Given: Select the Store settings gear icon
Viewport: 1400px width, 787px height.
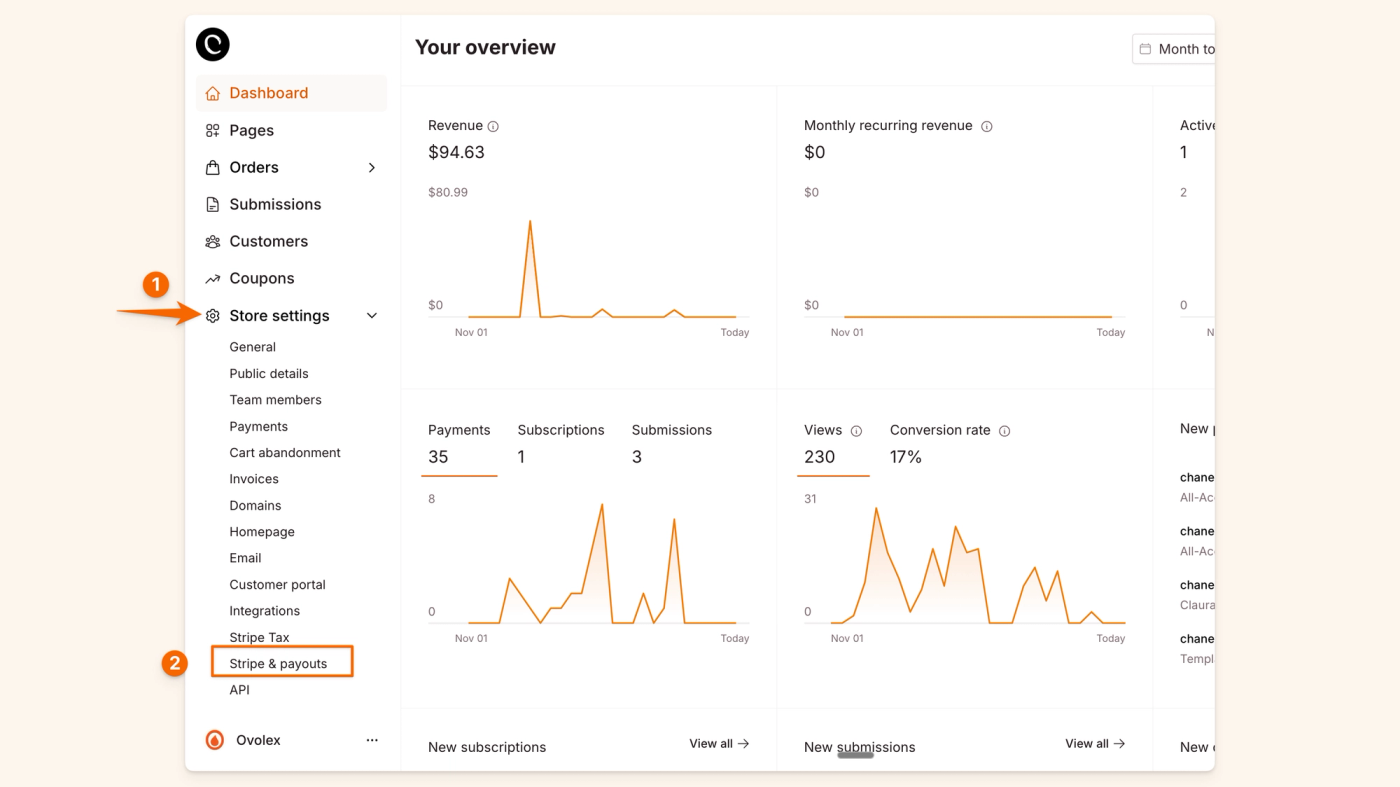Looking at the screenshot, I should [x=212, y=315].
